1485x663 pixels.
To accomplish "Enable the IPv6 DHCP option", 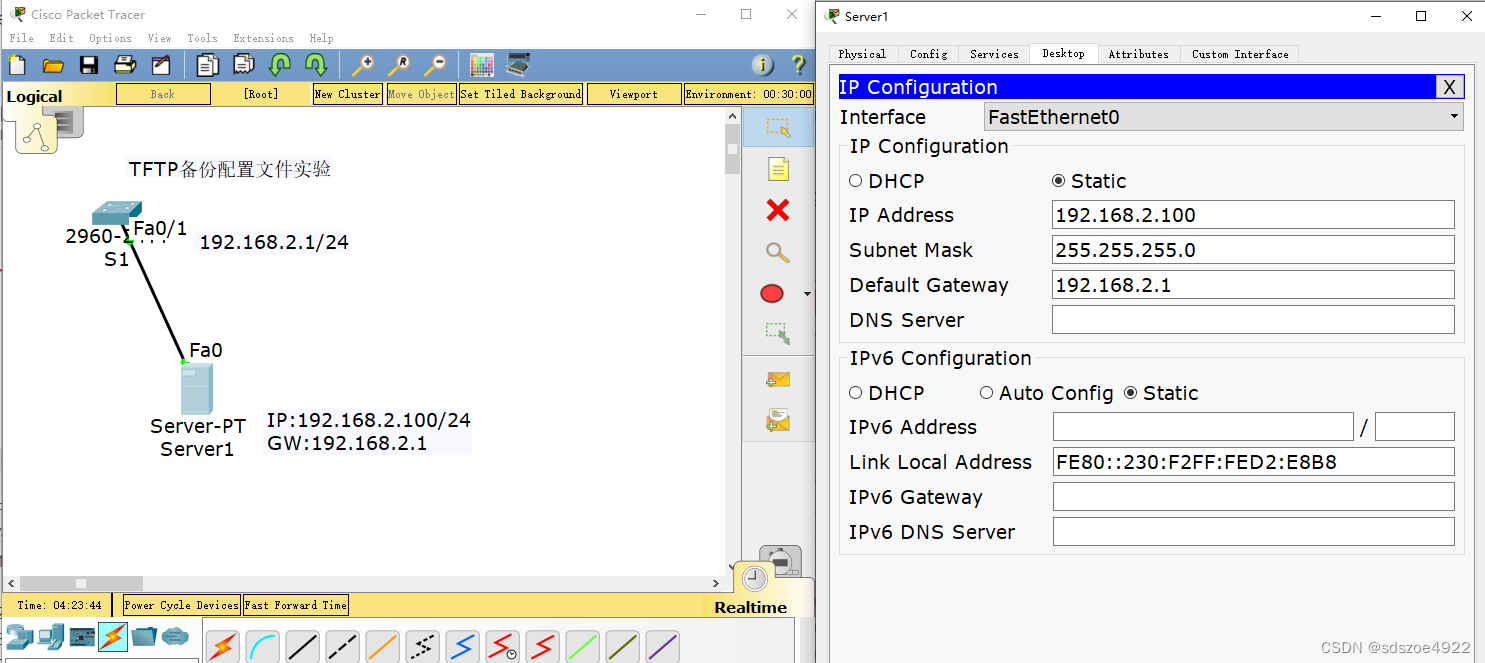I will [x=856, y=393].
